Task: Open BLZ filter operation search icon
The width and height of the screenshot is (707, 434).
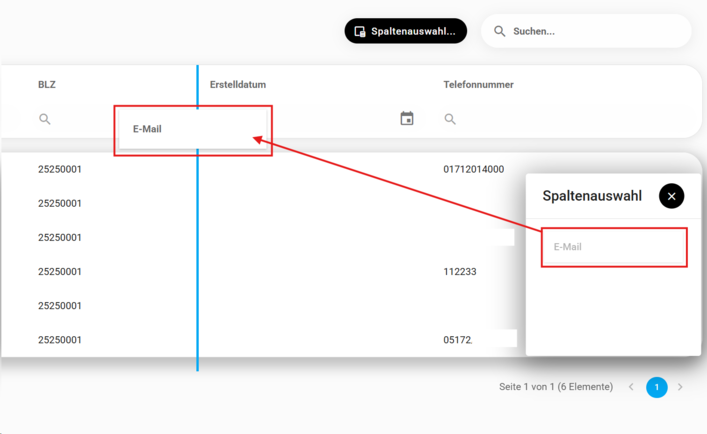Action: click(45, 119)
